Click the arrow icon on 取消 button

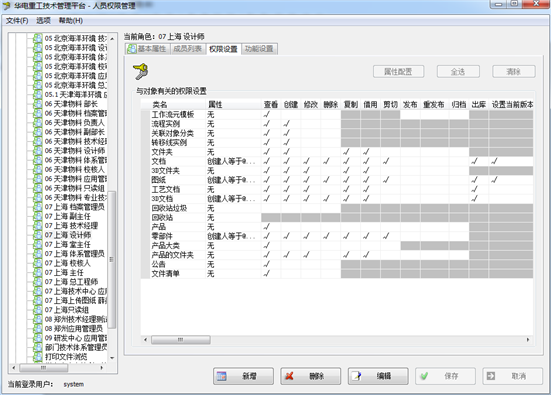click(x=491, y=376)
